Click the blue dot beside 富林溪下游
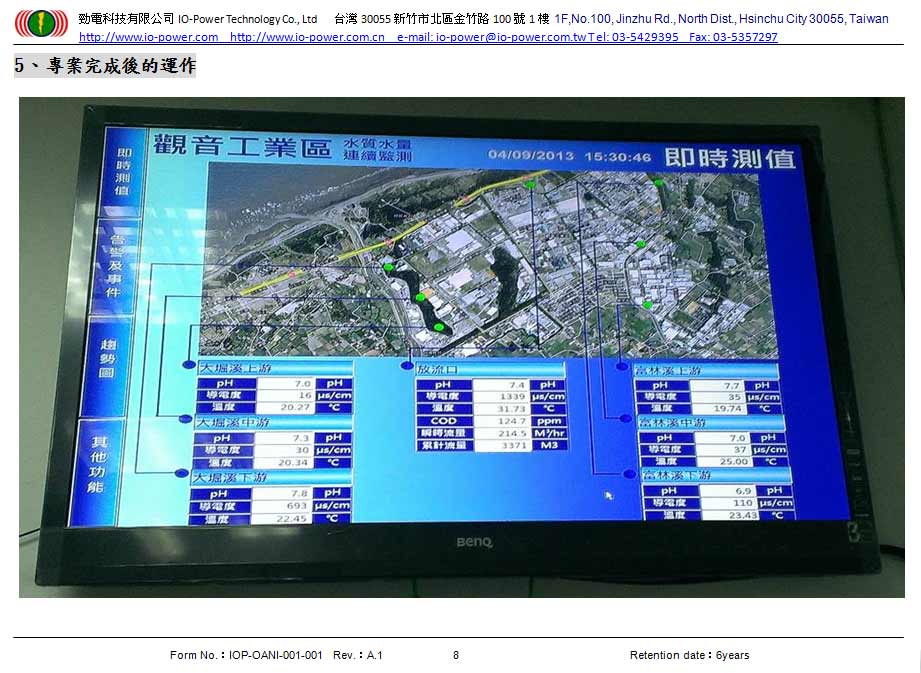Image resolution: width=921 pixels, height=673 pixels. click(629, 473)
